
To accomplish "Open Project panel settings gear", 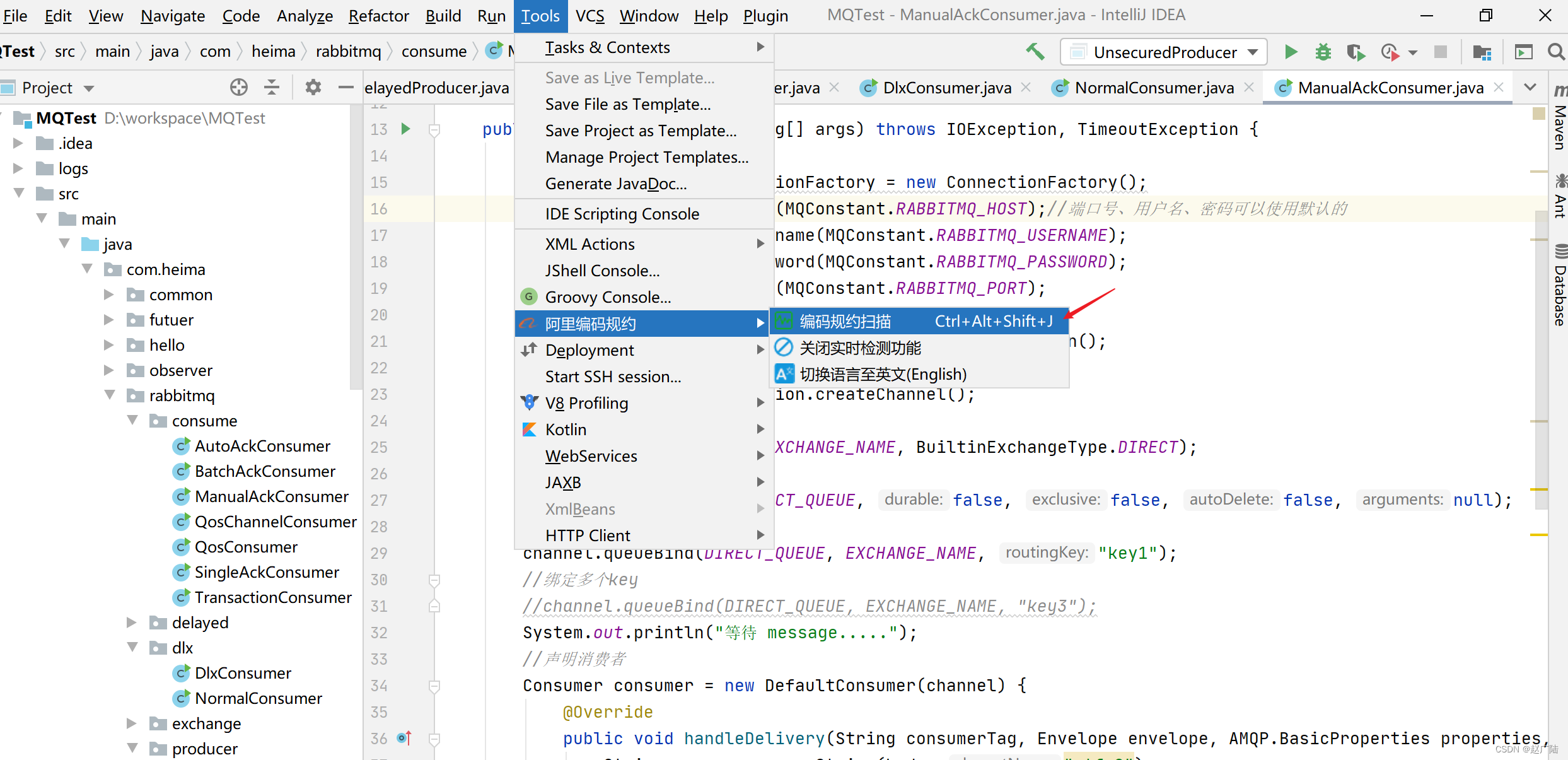I will click(313, 87).
